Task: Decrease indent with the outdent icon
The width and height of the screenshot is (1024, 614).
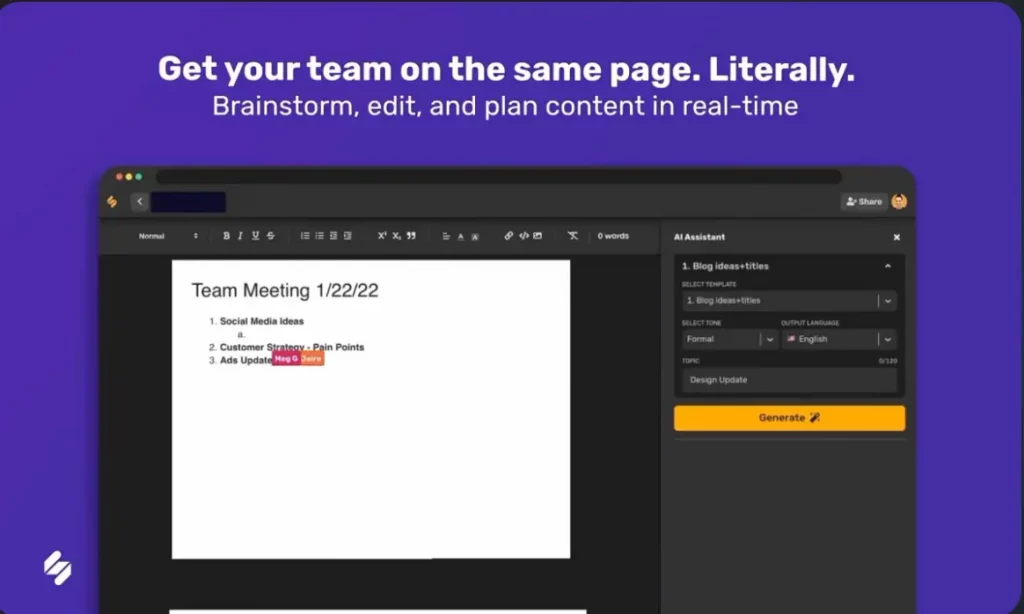Action: pyautogui.click(x=333, y=236)
